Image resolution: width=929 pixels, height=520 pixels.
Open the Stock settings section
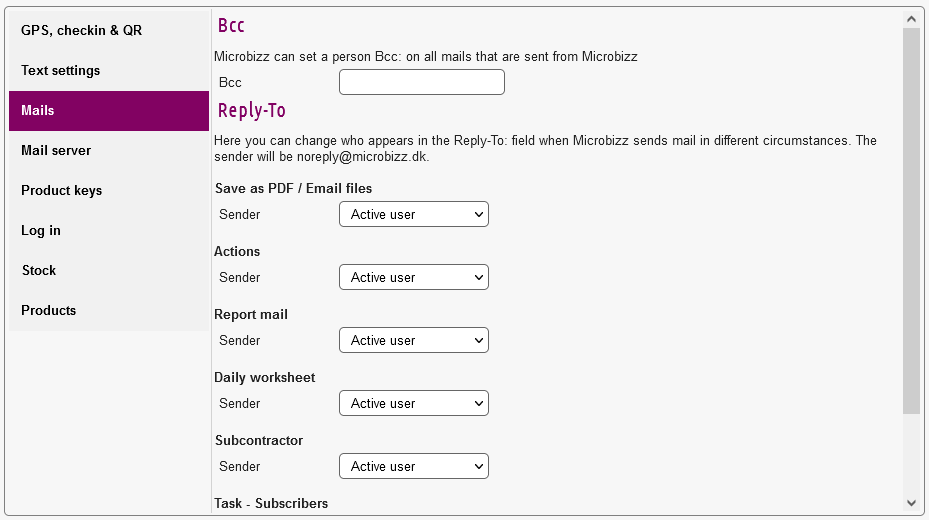click(x=39, y=271)
